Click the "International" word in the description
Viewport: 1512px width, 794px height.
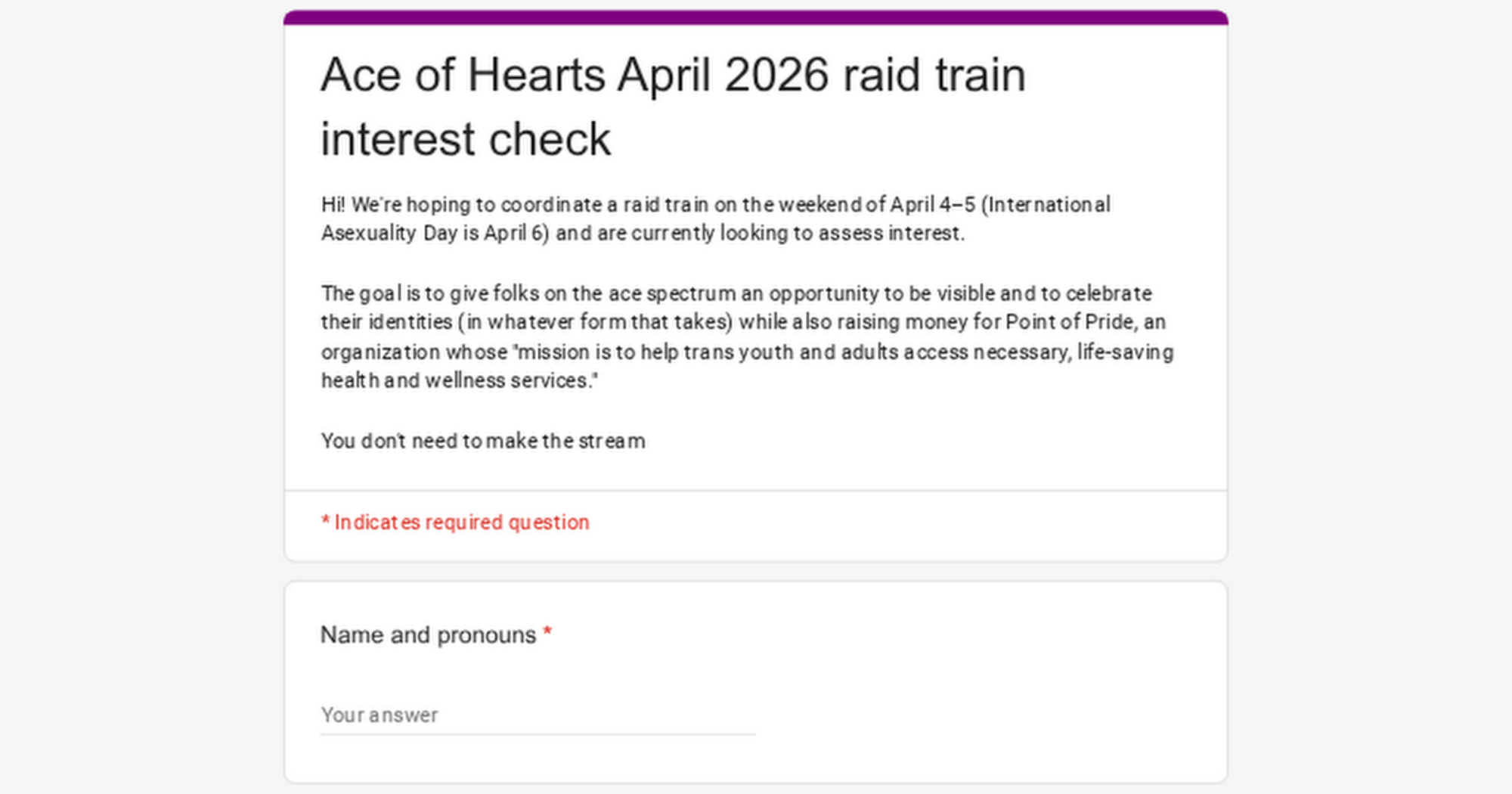(1051, 205)
